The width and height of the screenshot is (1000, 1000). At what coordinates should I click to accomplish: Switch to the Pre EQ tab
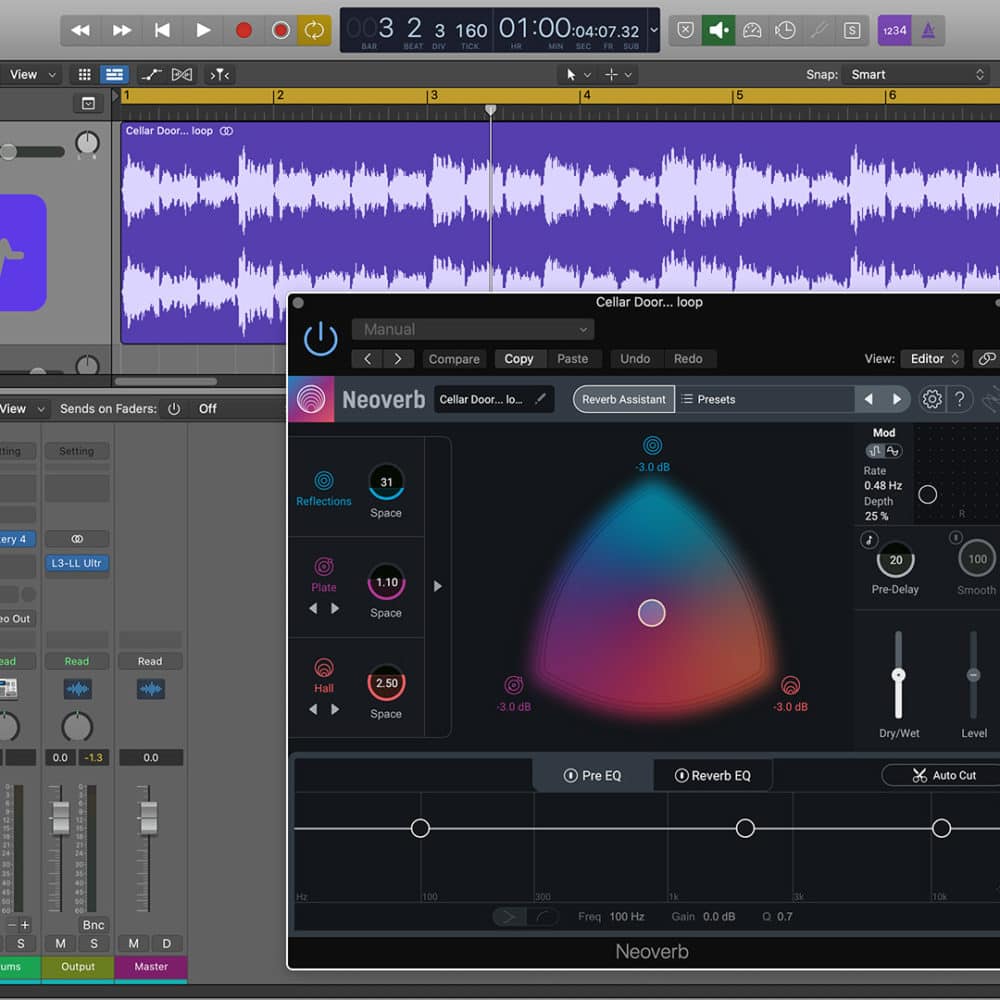[x=592, y=776]
